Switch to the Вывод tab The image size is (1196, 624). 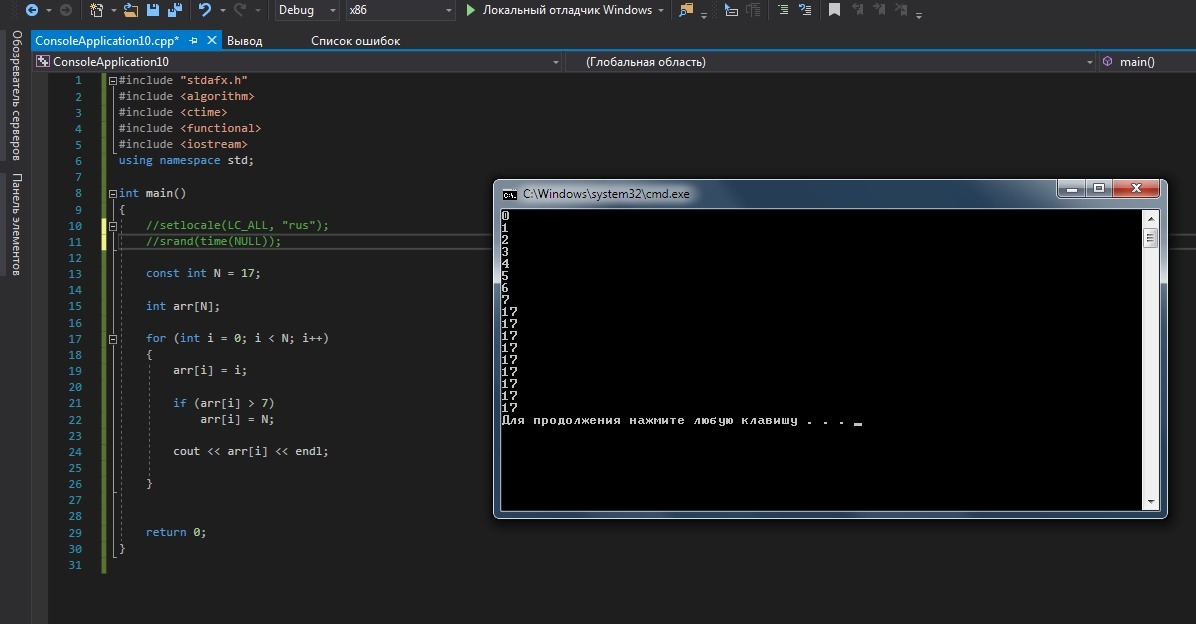coord(244,41)
